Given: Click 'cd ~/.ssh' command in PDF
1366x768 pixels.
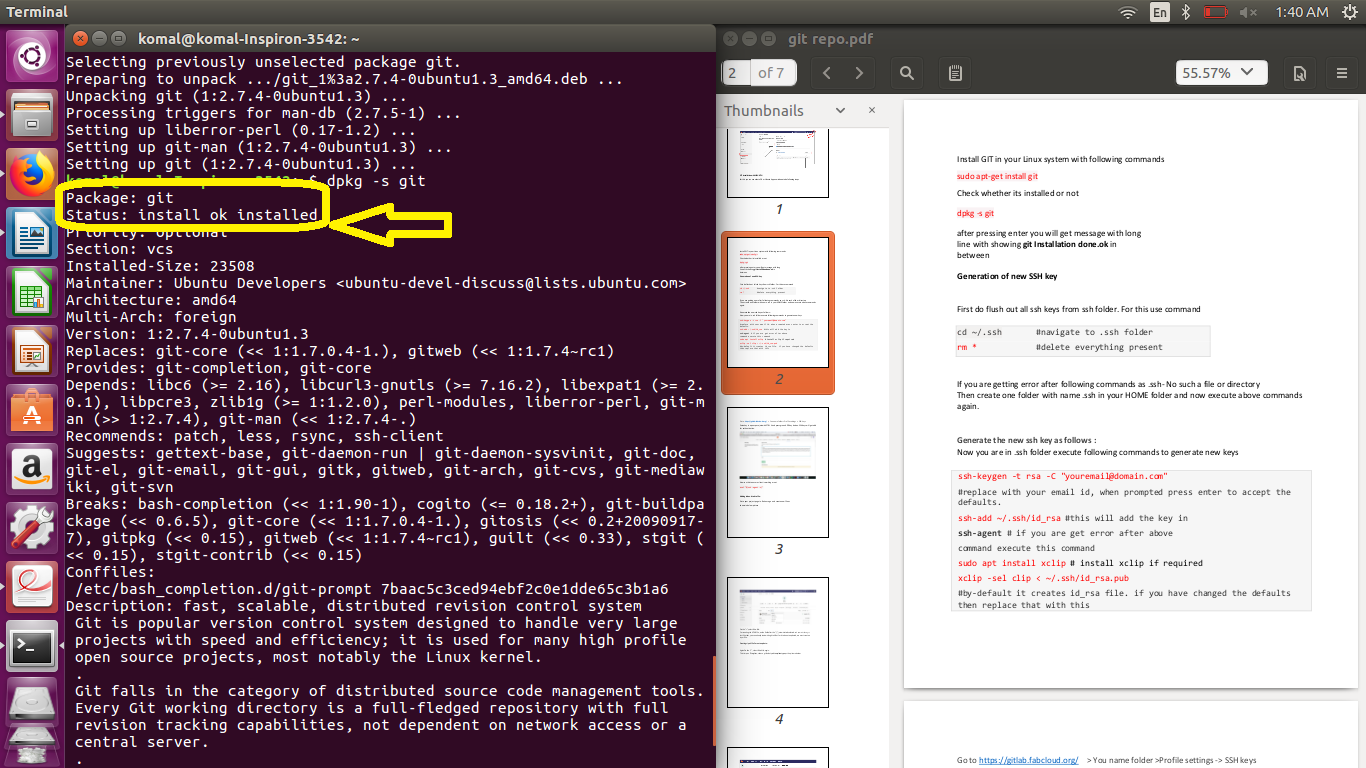Looking at the screenshot, I should pyautogui.click(x=979, y=332).
